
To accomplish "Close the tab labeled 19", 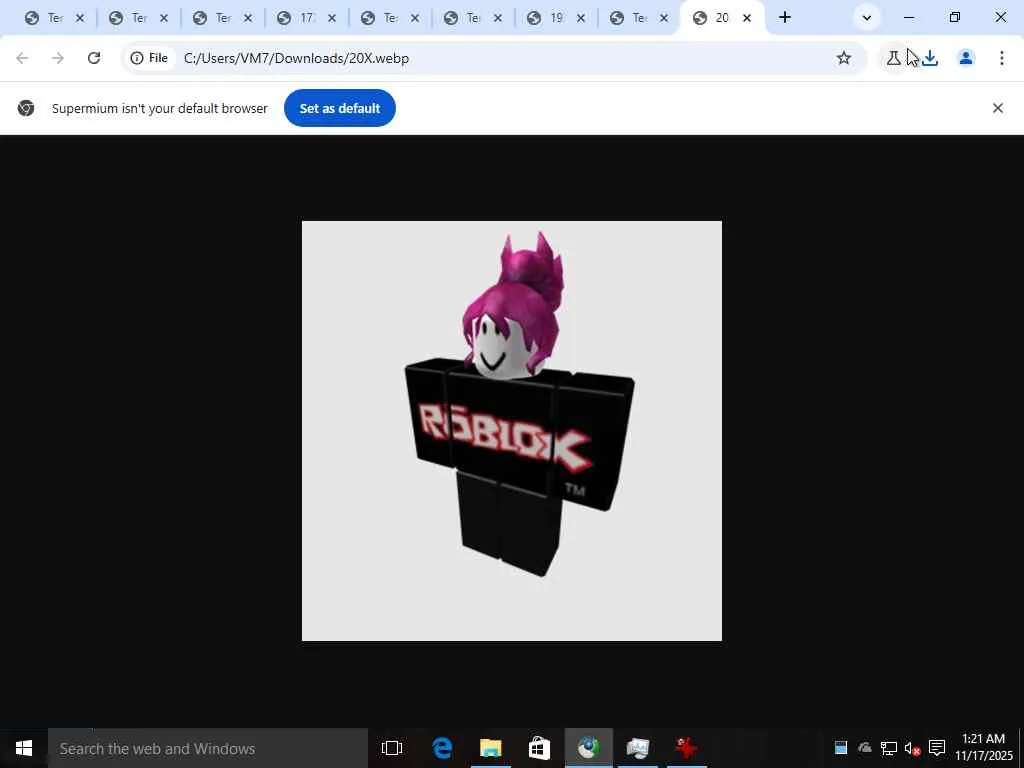I will coord(581,18).
